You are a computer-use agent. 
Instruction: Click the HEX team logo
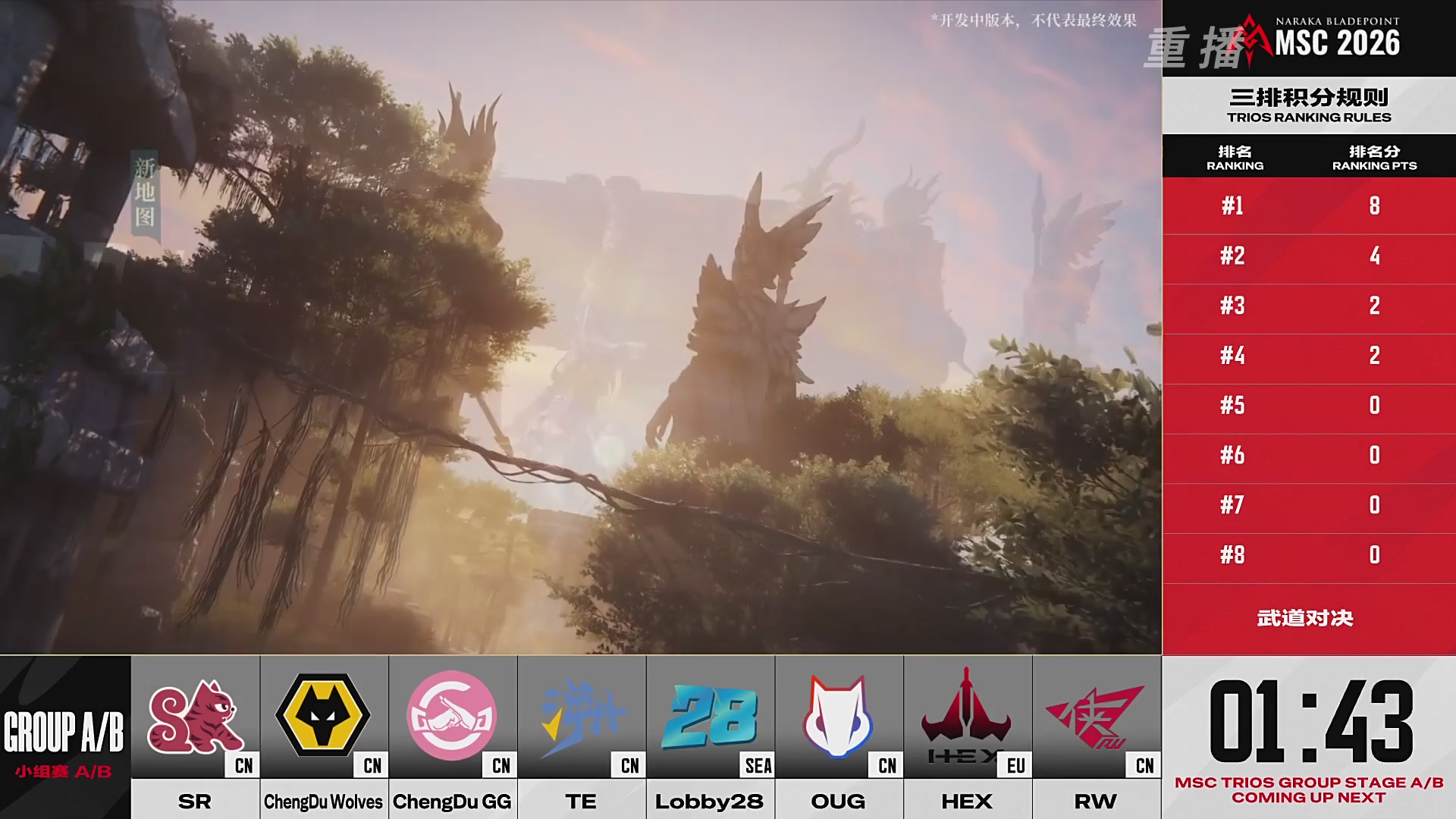966,715
